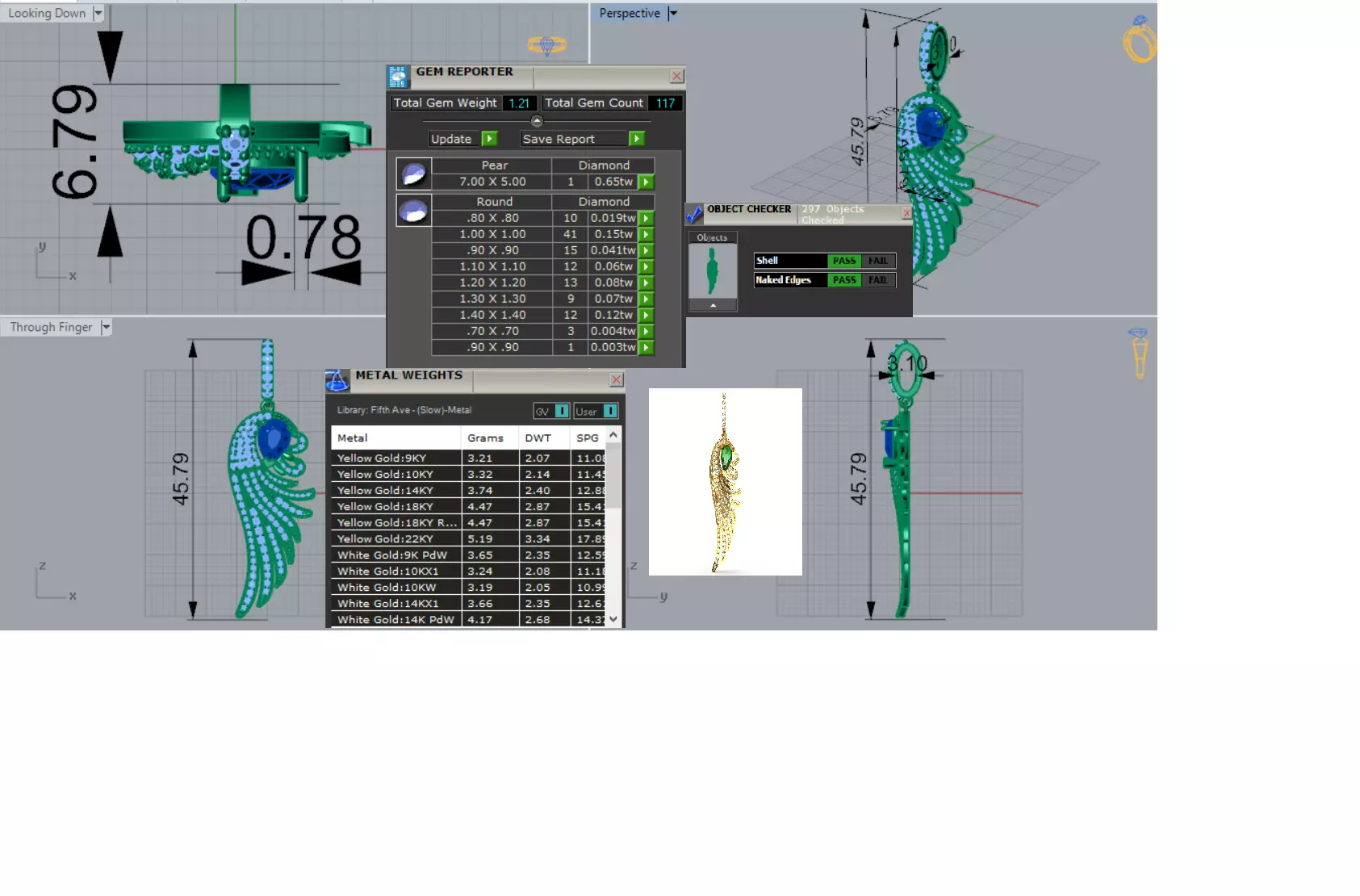The width and height of the screenshot is (1360, 896).
Task: Collapse the Gem Reporter header with the circle arrow
Action: click(x=537, y=121)
